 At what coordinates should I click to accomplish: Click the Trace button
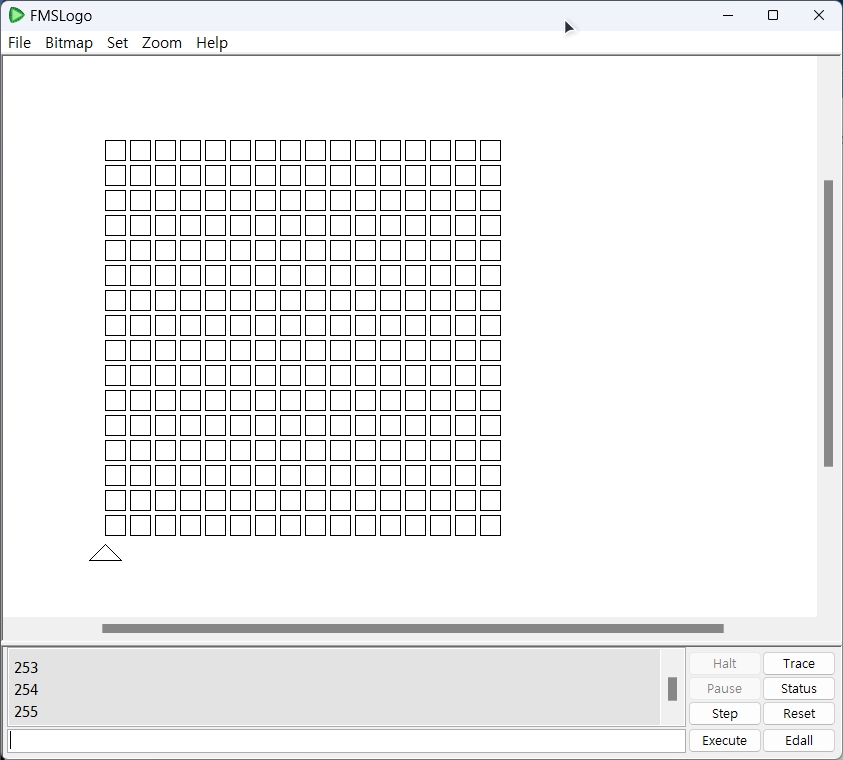pyautogui.click(x=798, y=663)
